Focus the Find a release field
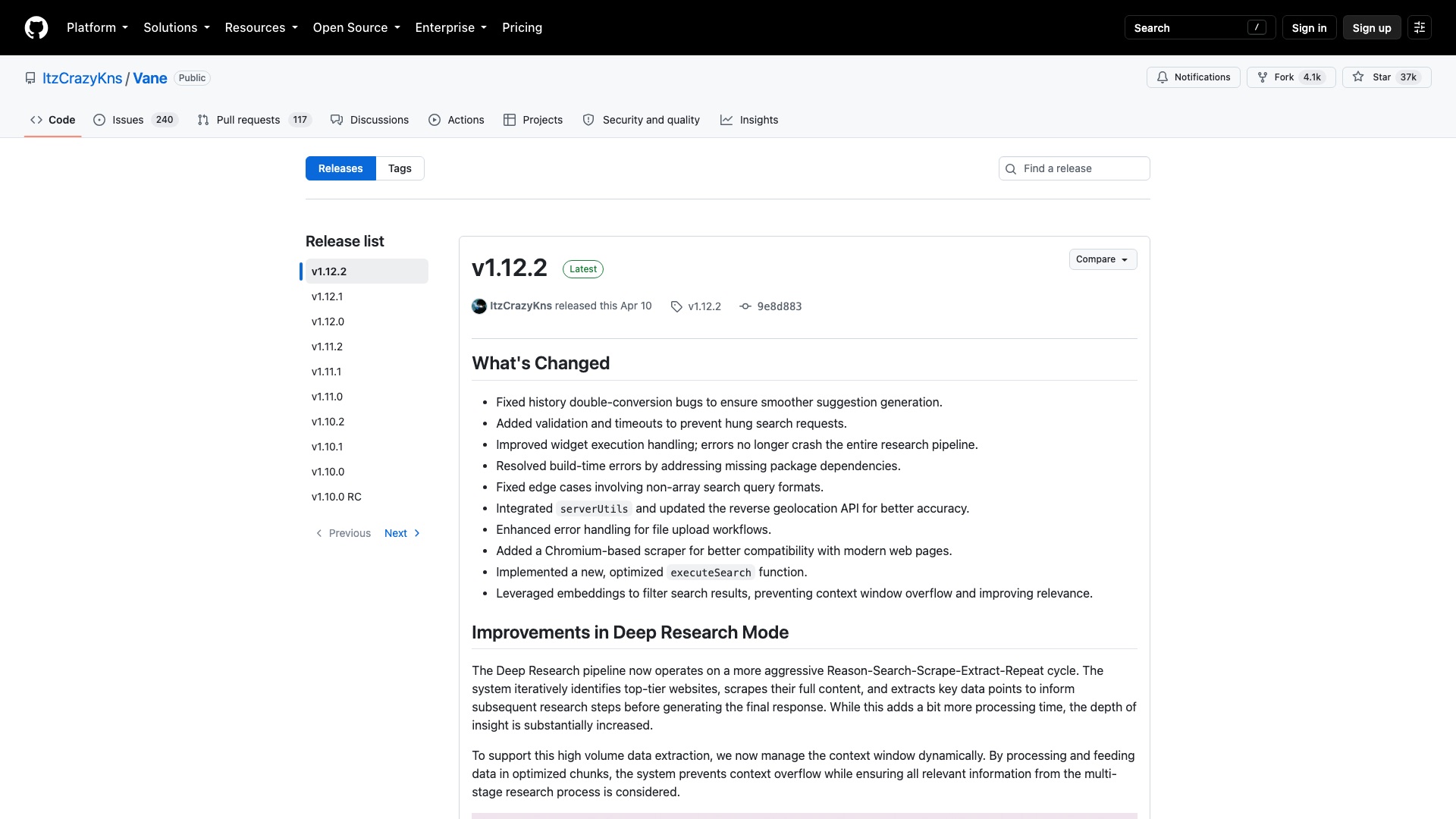1456x819 pixels. (x=1075, y=168)
